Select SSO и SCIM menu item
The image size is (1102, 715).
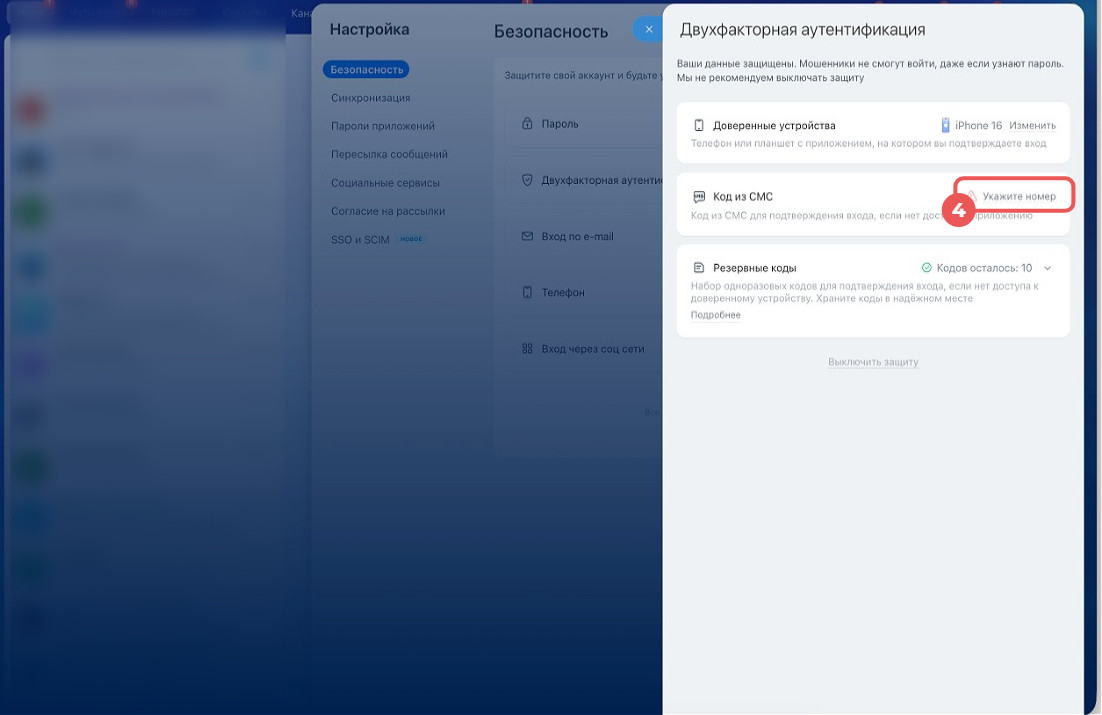click(x=361, y=240)
